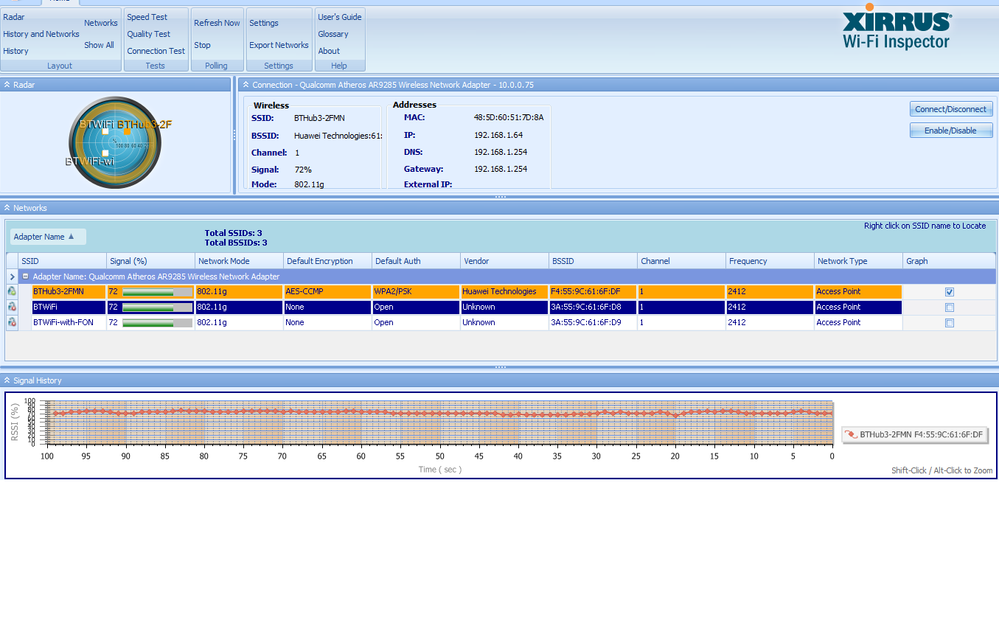
Task: Sort by Channel column header
Action: (682, 261)
